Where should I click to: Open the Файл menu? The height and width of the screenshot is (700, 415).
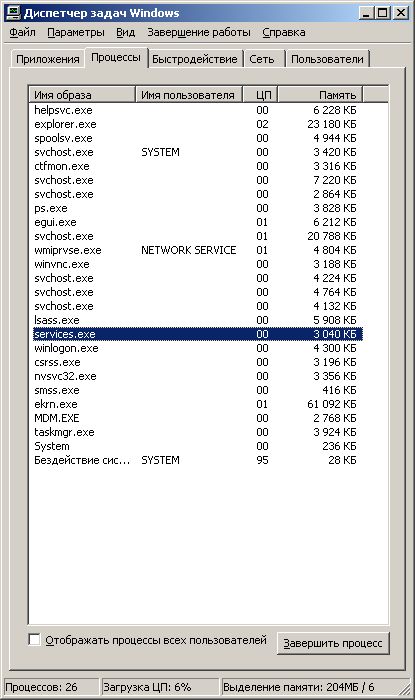[x=22, y=32]
